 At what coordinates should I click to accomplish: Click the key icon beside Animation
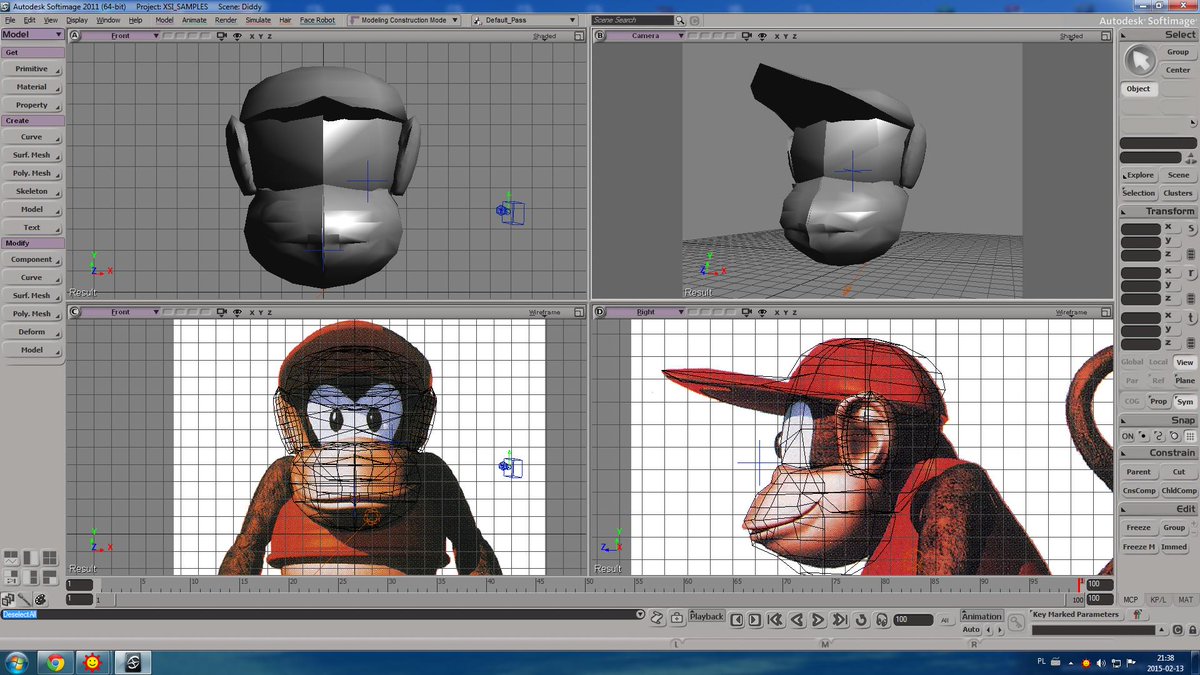(1016, 622)
